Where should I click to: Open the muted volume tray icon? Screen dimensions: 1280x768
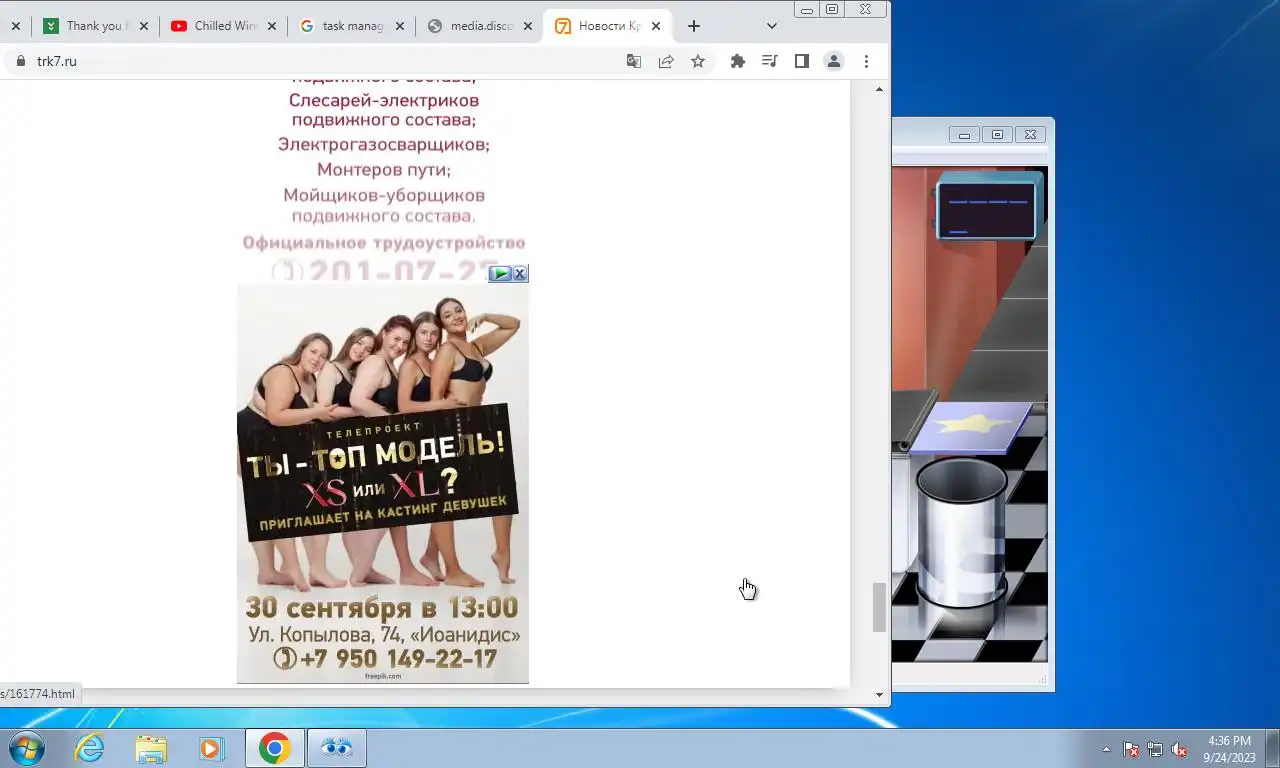pos(1179,749)
